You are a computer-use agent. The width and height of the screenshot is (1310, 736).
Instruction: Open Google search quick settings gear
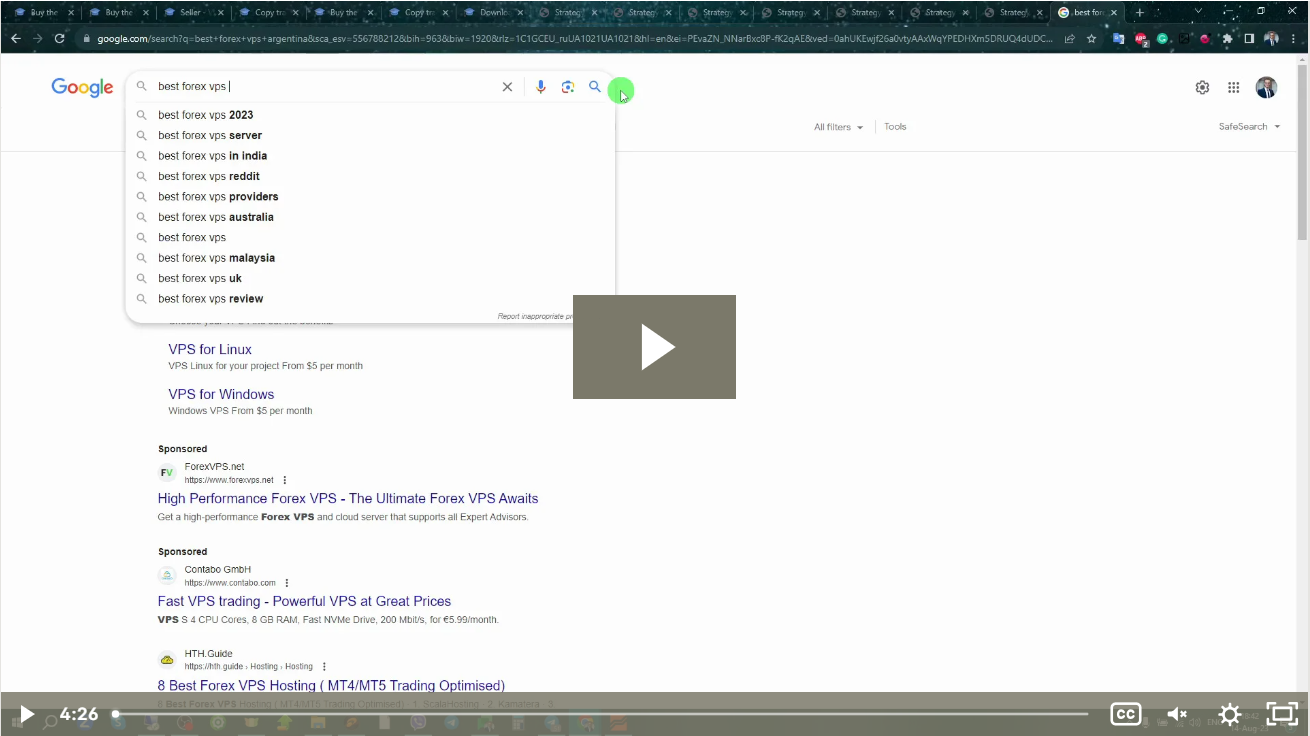coord(1202,87)
